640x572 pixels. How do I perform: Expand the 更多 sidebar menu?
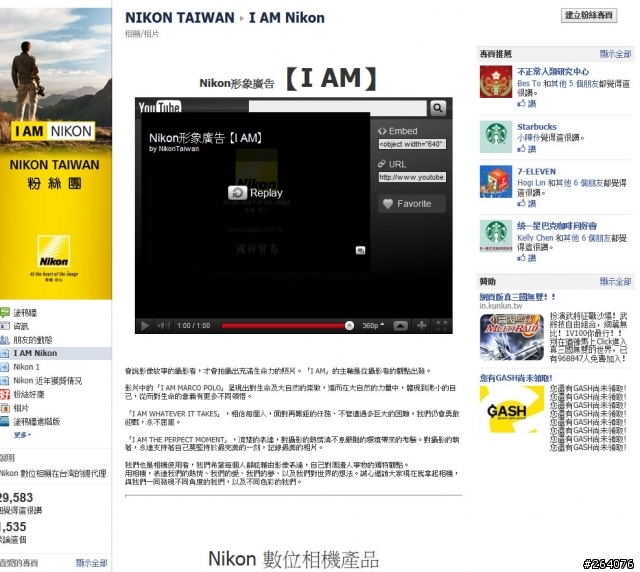[22, 435]
